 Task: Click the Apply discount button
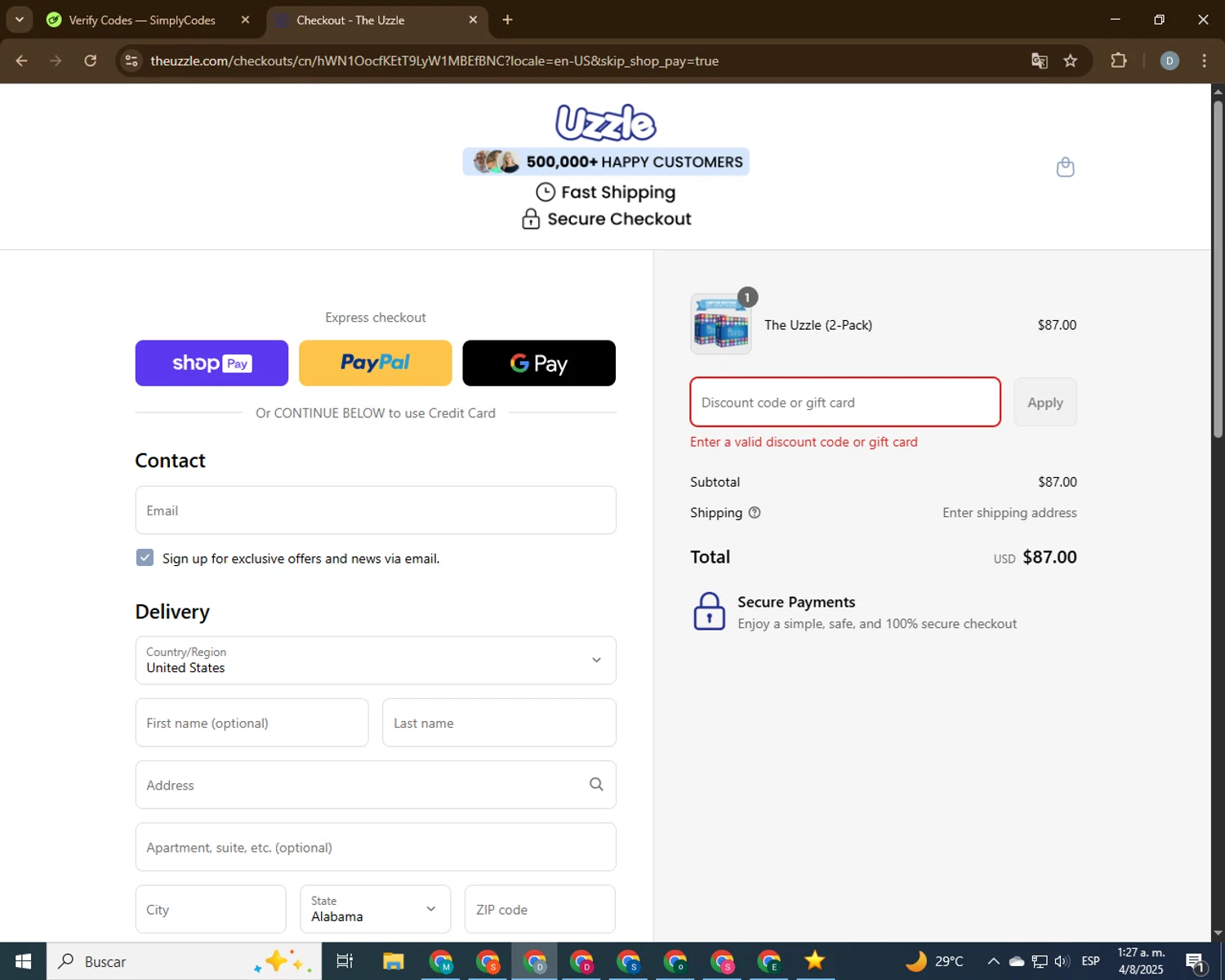coord(1045,402)
